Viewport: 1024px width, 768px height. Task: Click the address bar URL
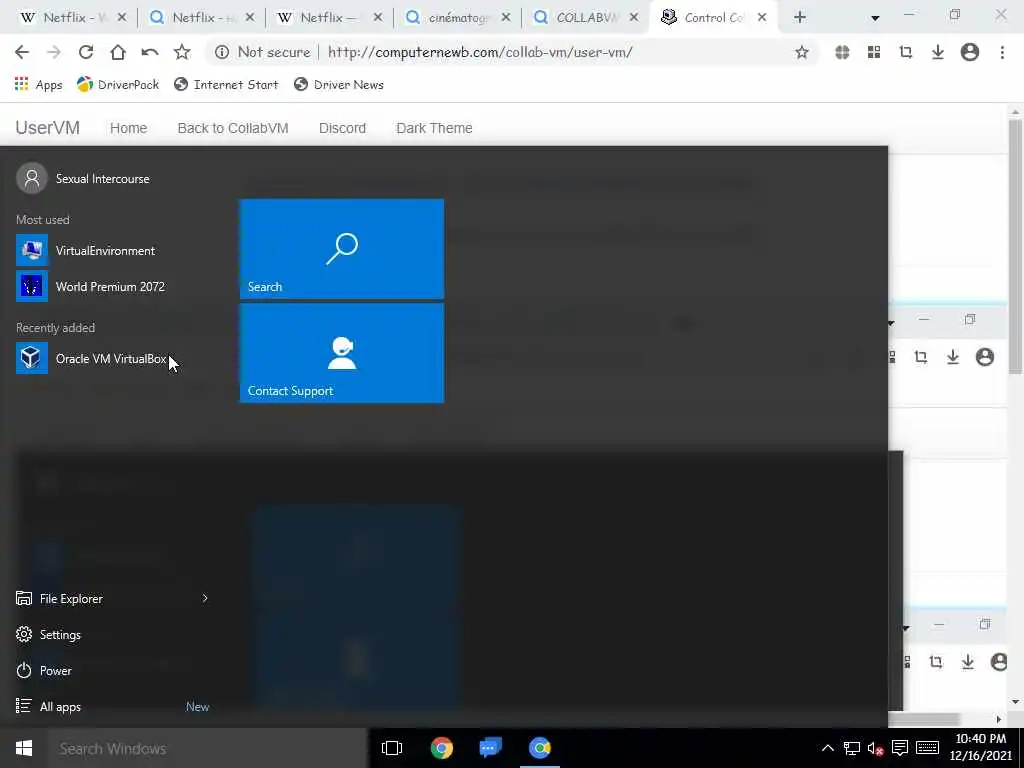click(480, 52)
